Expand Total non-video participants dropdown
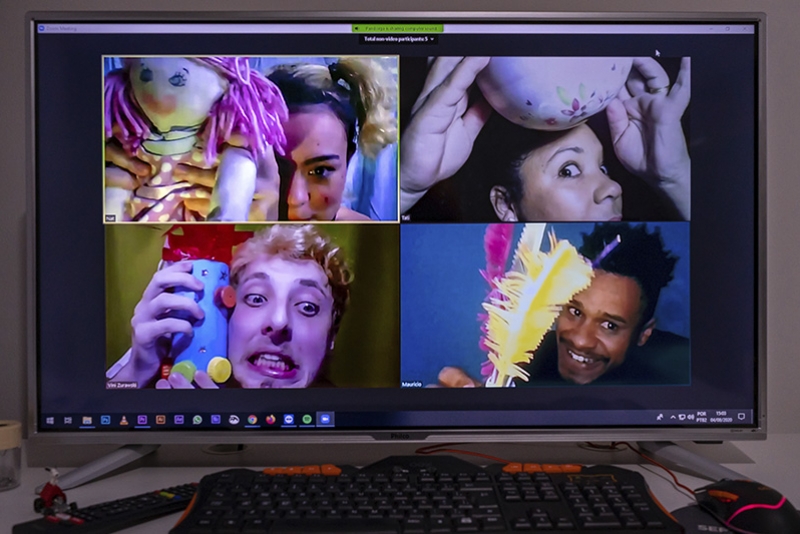This screenshot has height=534, width=800. click(x=399, y=39)
